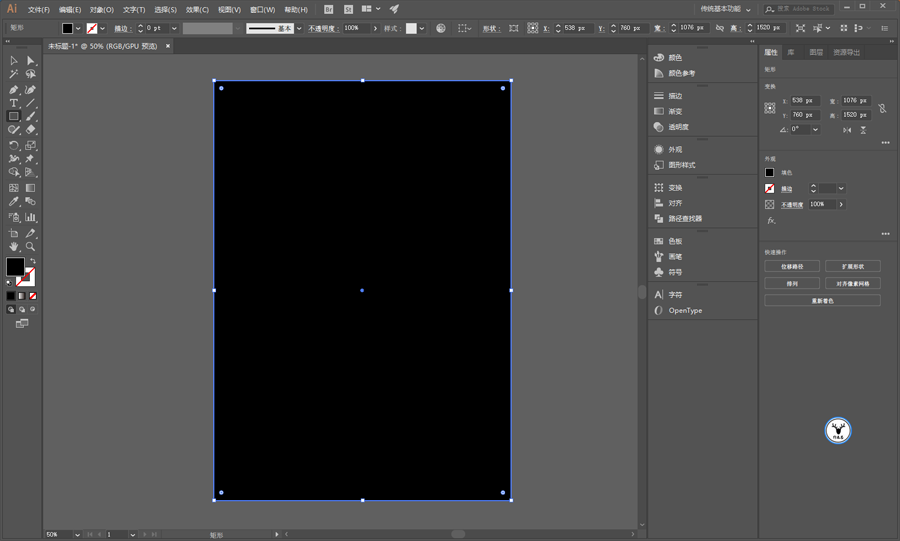This screenshot has width=900, height=541.
Task: Click the black 填色 swatch in Properties
Action: 770,173
